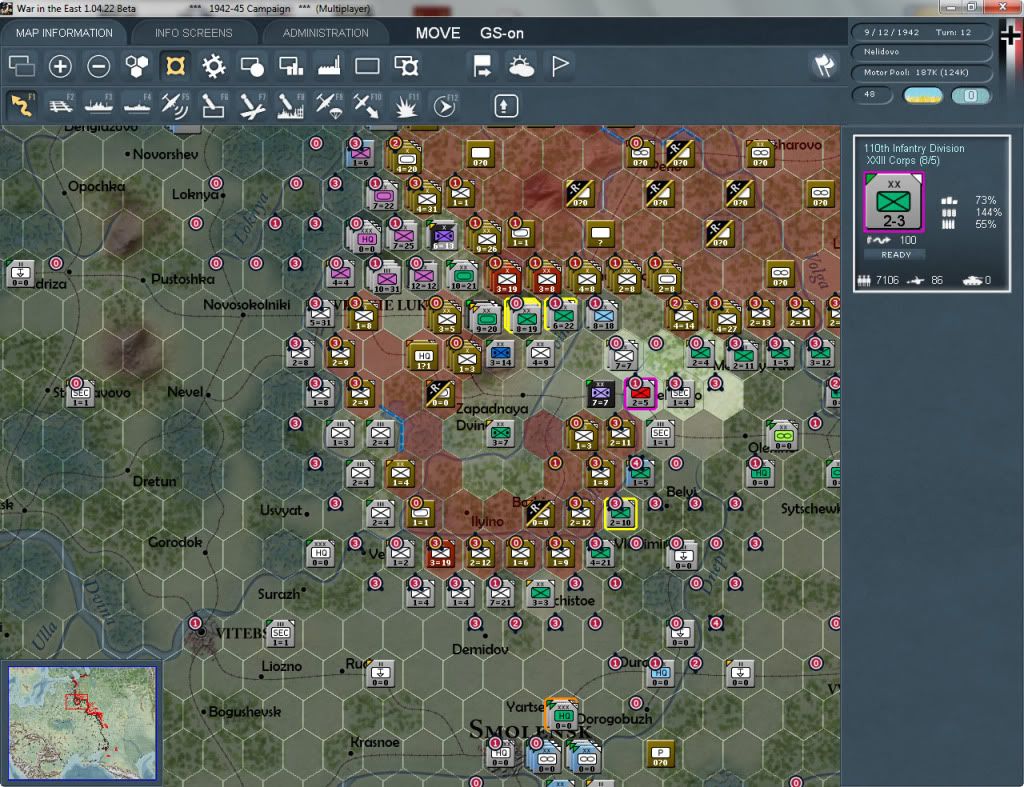Open the MAP INFORMATION tab
Viewport: 1024px width, 787px height.
[x=64, y=33]
